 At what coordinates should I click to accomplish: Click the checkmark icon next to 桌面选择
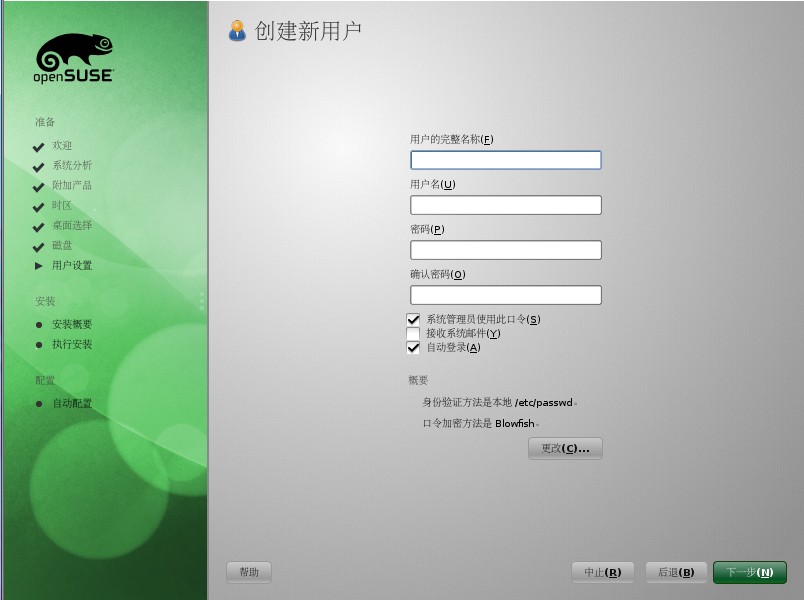38,227
